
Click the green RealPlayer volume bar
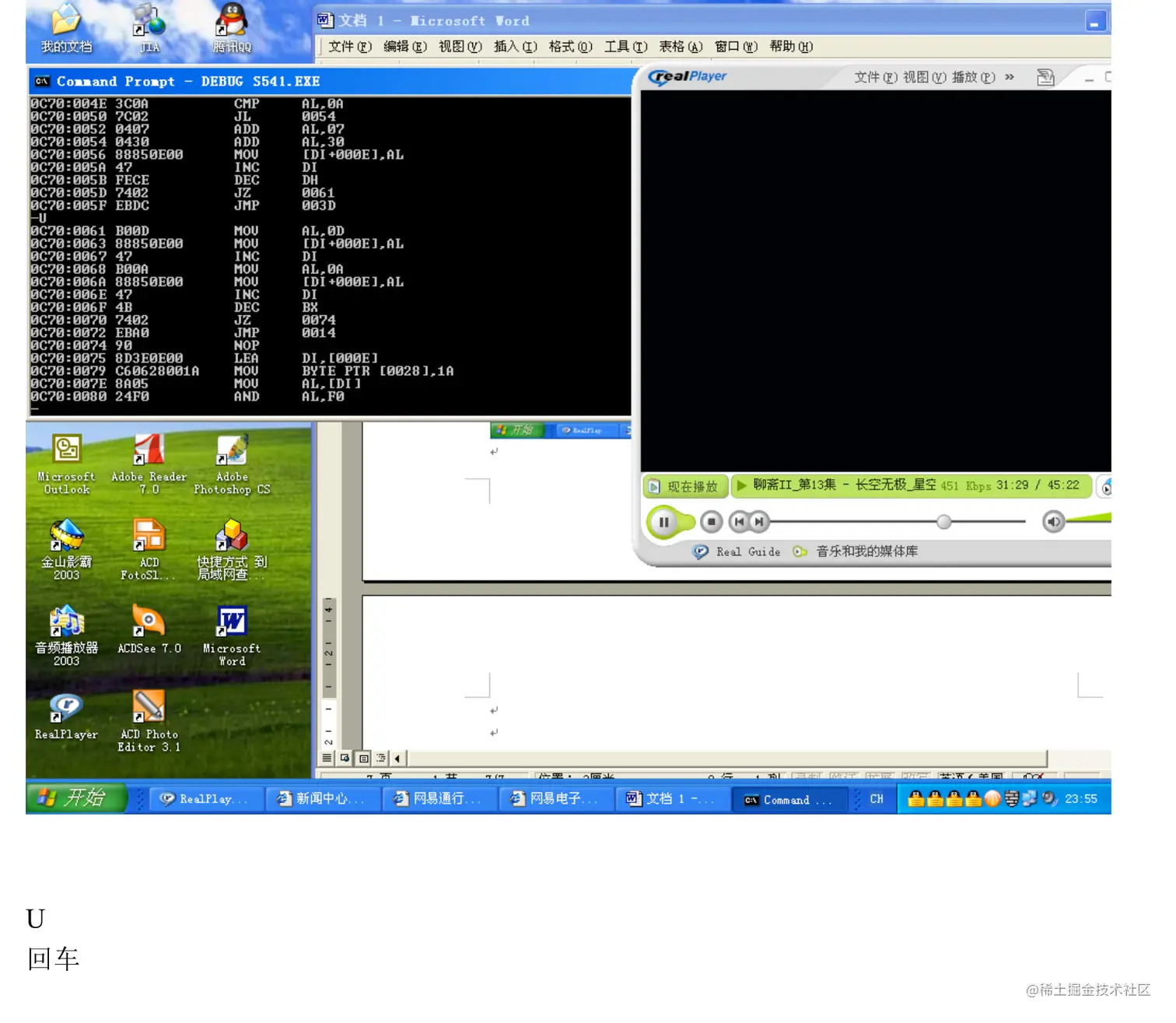click(x=1089, y=518)
